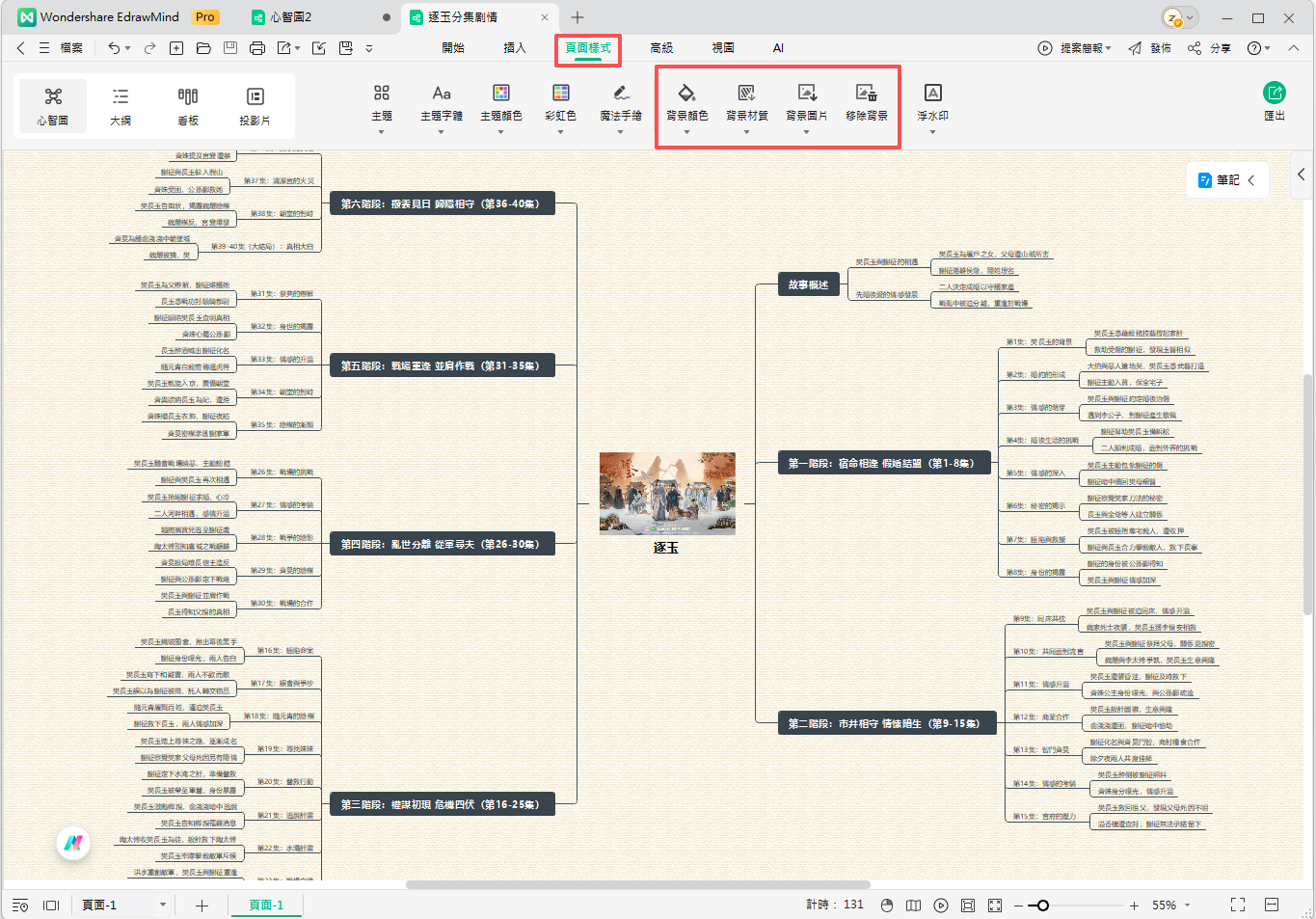This screenshot has width=1316, height=919.
Task: Click the central 逐玉 poster image node
Action: pos(667,493)
